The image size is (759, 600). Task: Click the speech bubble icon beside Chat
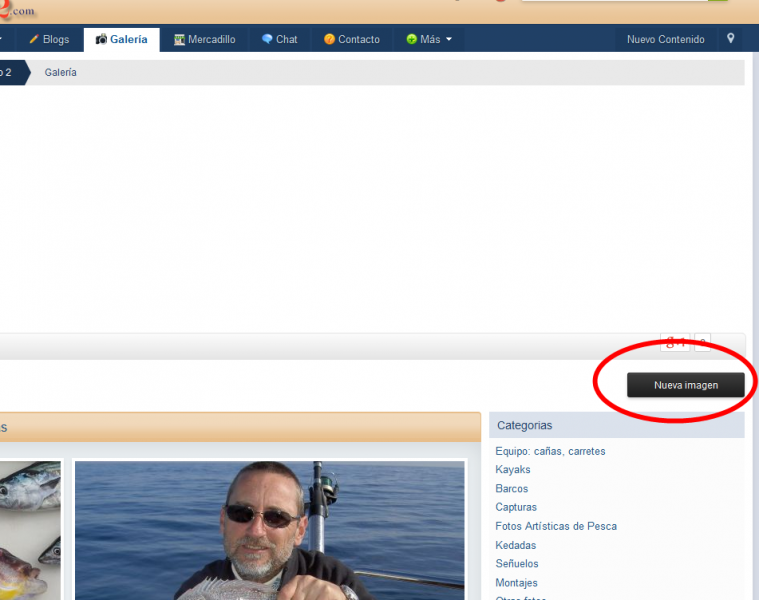point(267,40)
